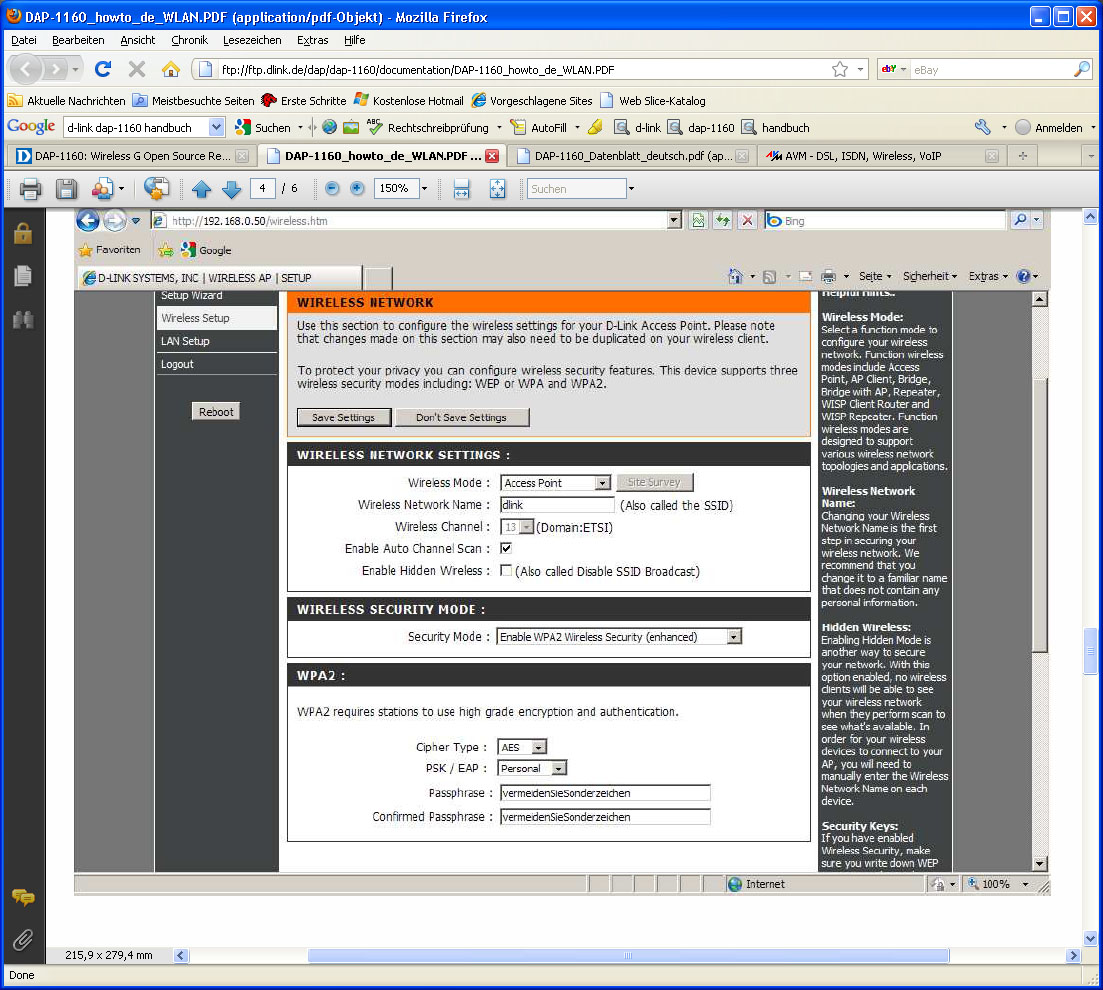Click the Passphrase input field

click(605, 793)
